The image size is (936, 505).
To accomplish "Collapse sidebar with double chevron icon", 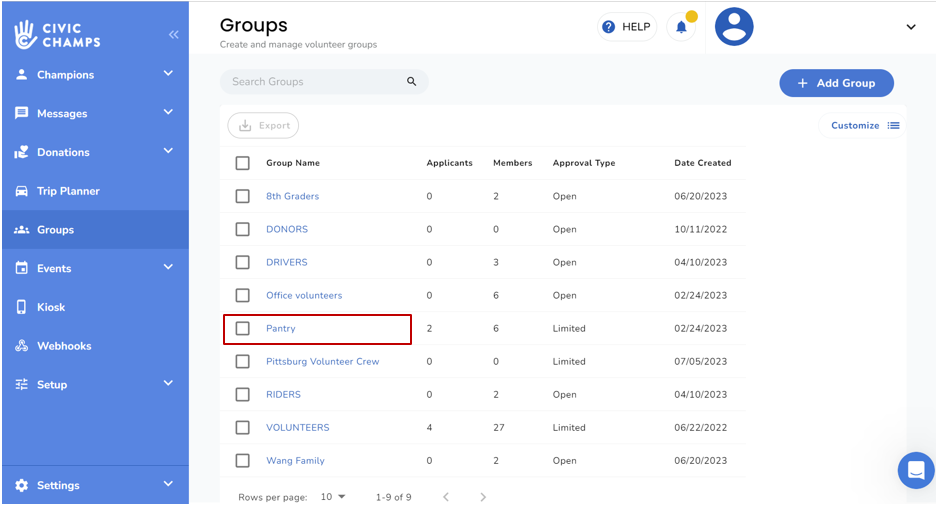I will tap(173, 35).
